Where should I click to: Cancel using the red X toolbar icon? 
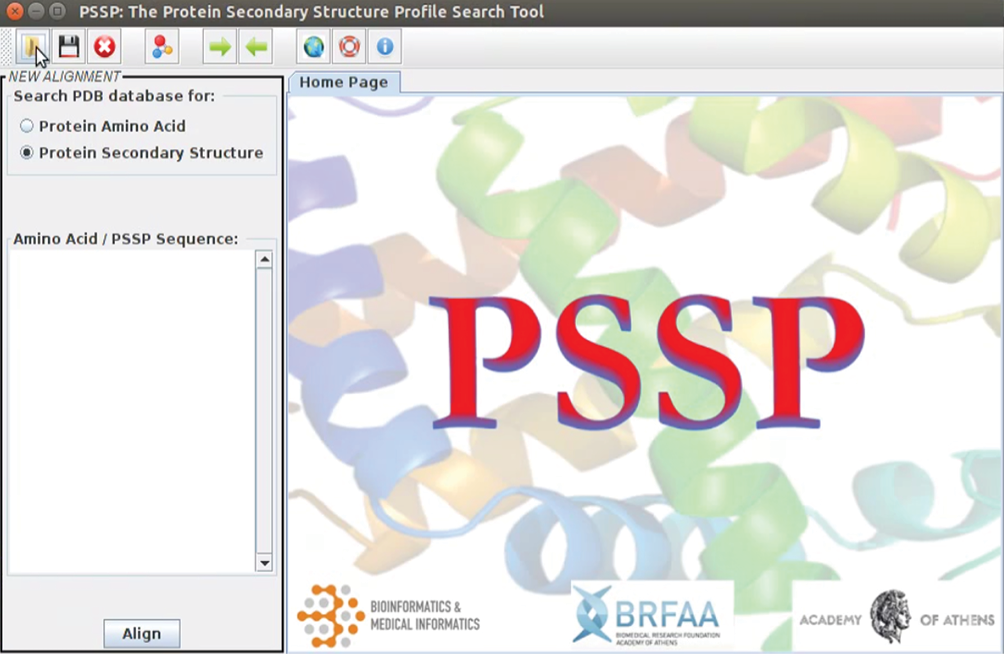coord(104,46)
